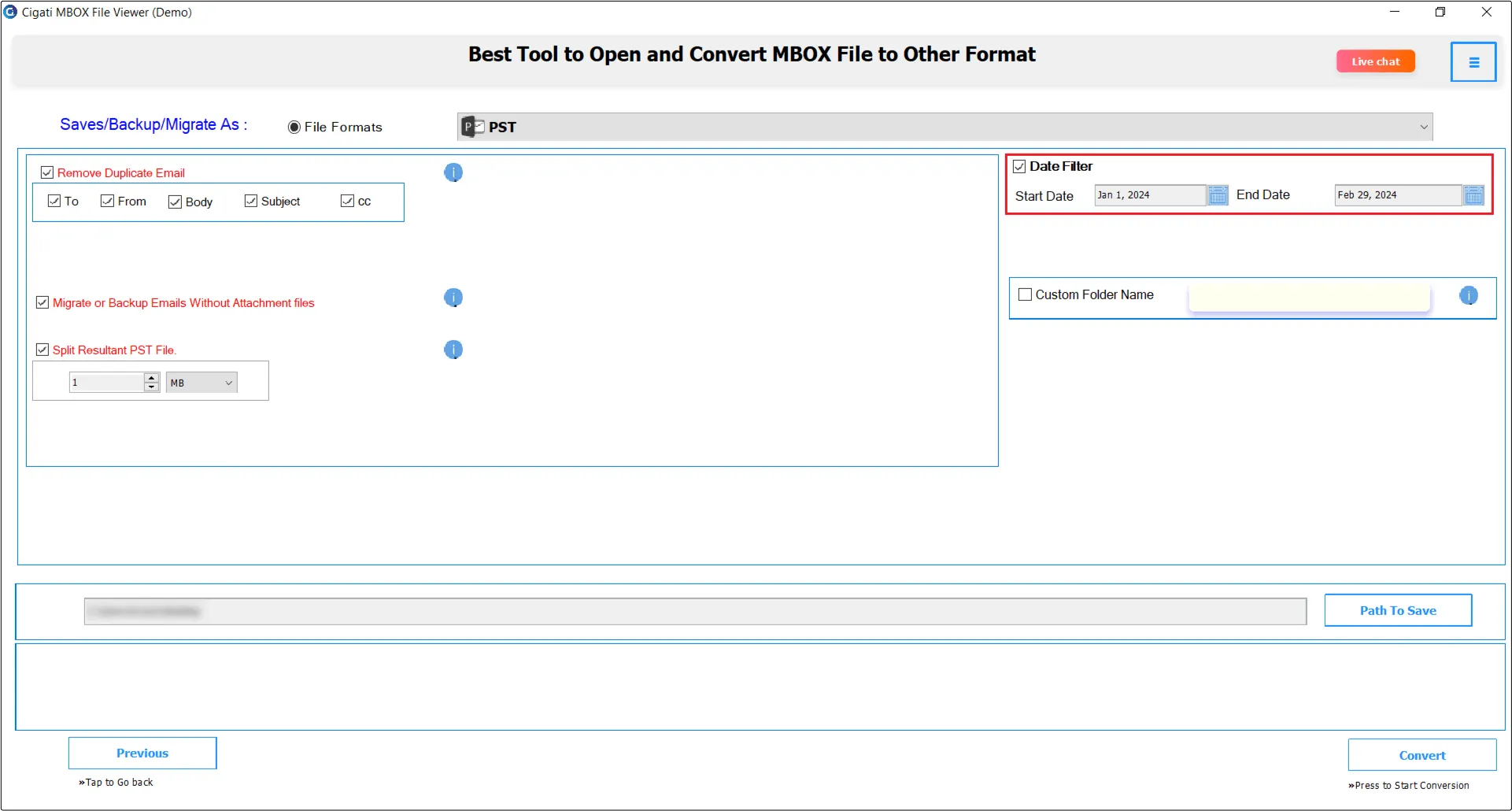
Task: Click the Saves/Backup/Migrate As label
Action: (x=153, y=124)
